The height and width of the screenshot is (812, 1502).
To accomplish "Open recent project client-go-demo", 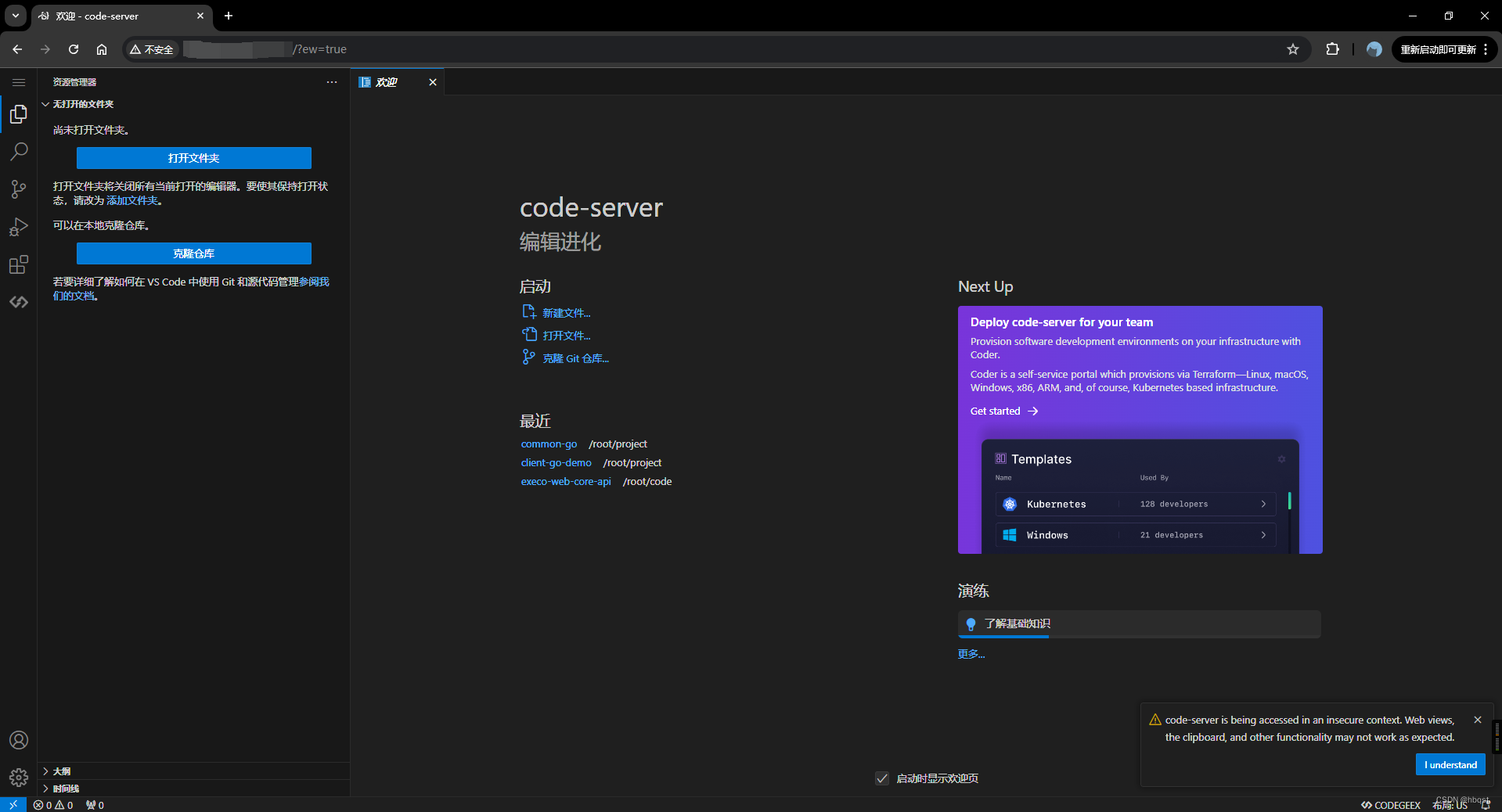I will click(556, 463).
